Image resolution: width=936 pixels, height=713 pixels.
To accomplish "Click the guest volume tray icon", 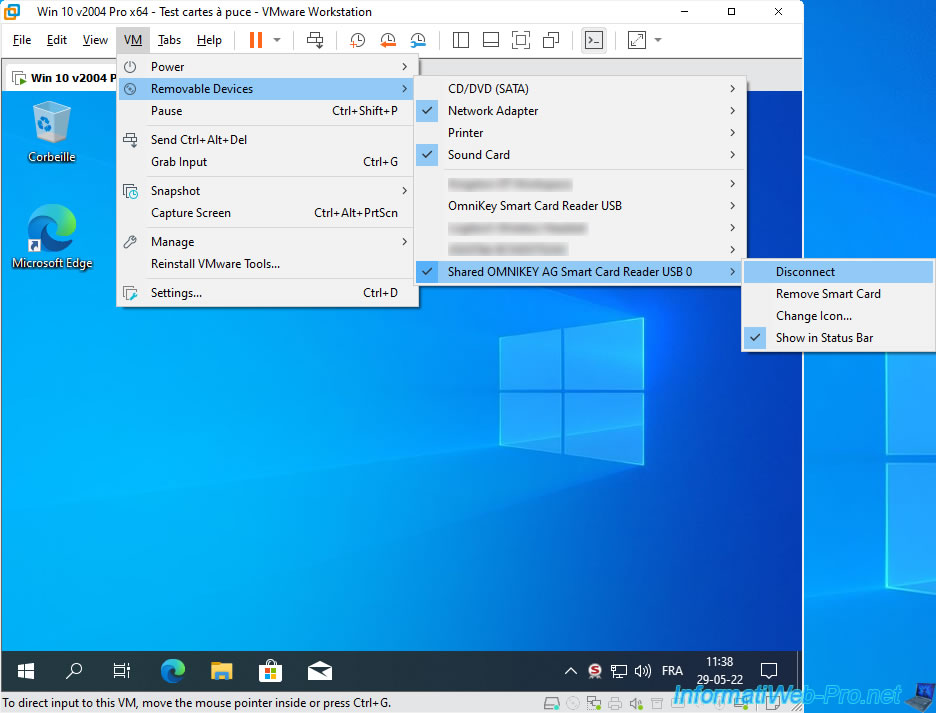I will pyautogui.click(x=643, y=671).
